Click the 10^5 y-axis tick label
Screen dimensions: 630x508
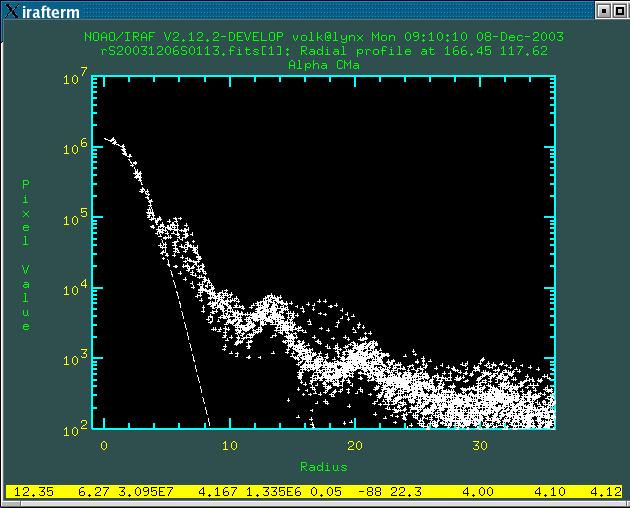point(75,217)
